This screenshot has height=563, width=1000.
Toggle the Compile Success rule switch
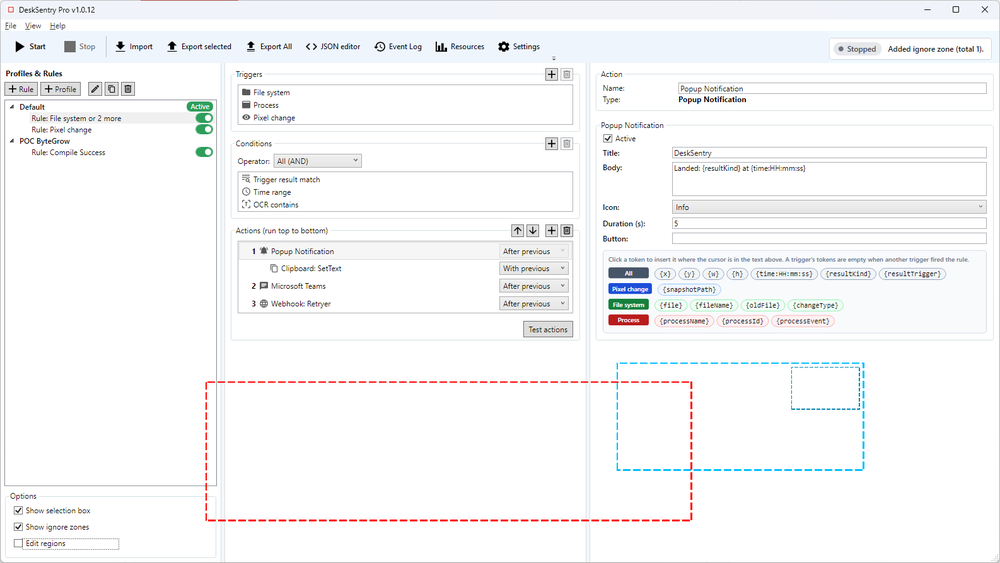pos(204,152)
